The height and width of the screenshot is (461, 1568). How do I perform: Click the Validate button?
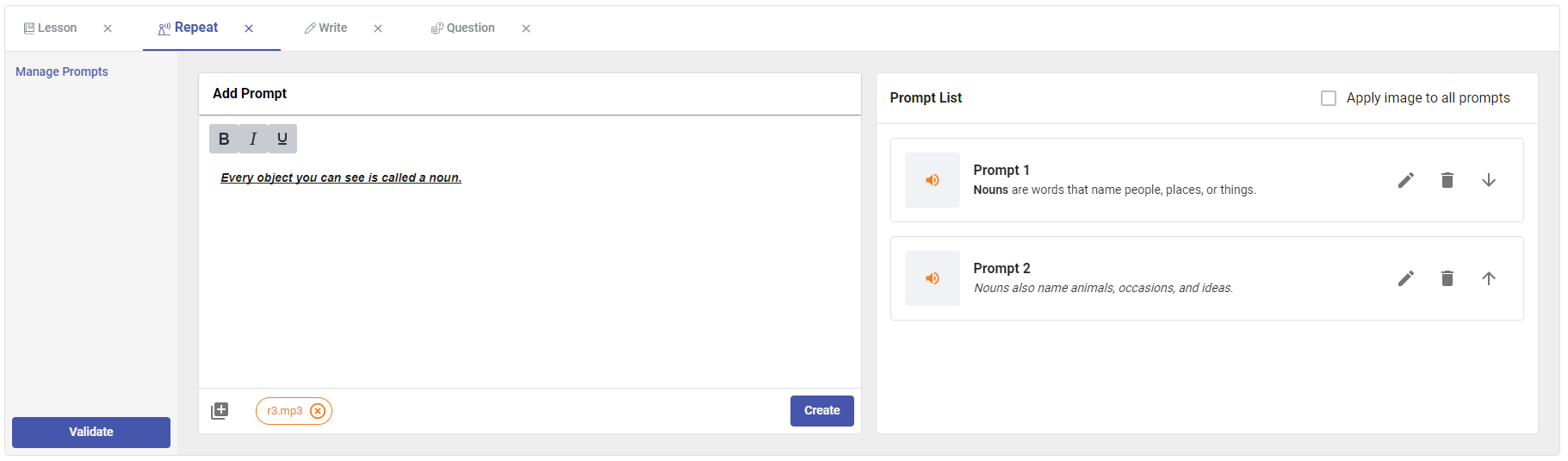[91, 432]
